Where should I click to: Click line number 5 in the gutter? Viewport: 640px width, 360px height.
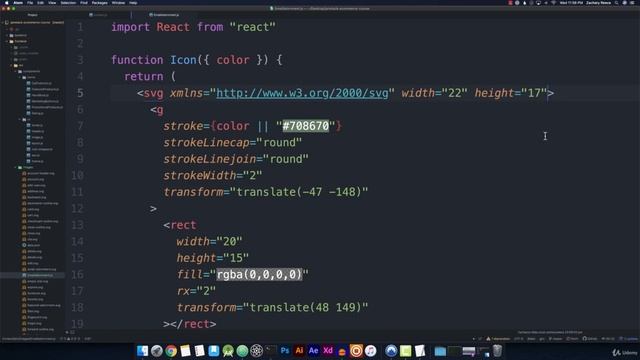click(80, 93)
